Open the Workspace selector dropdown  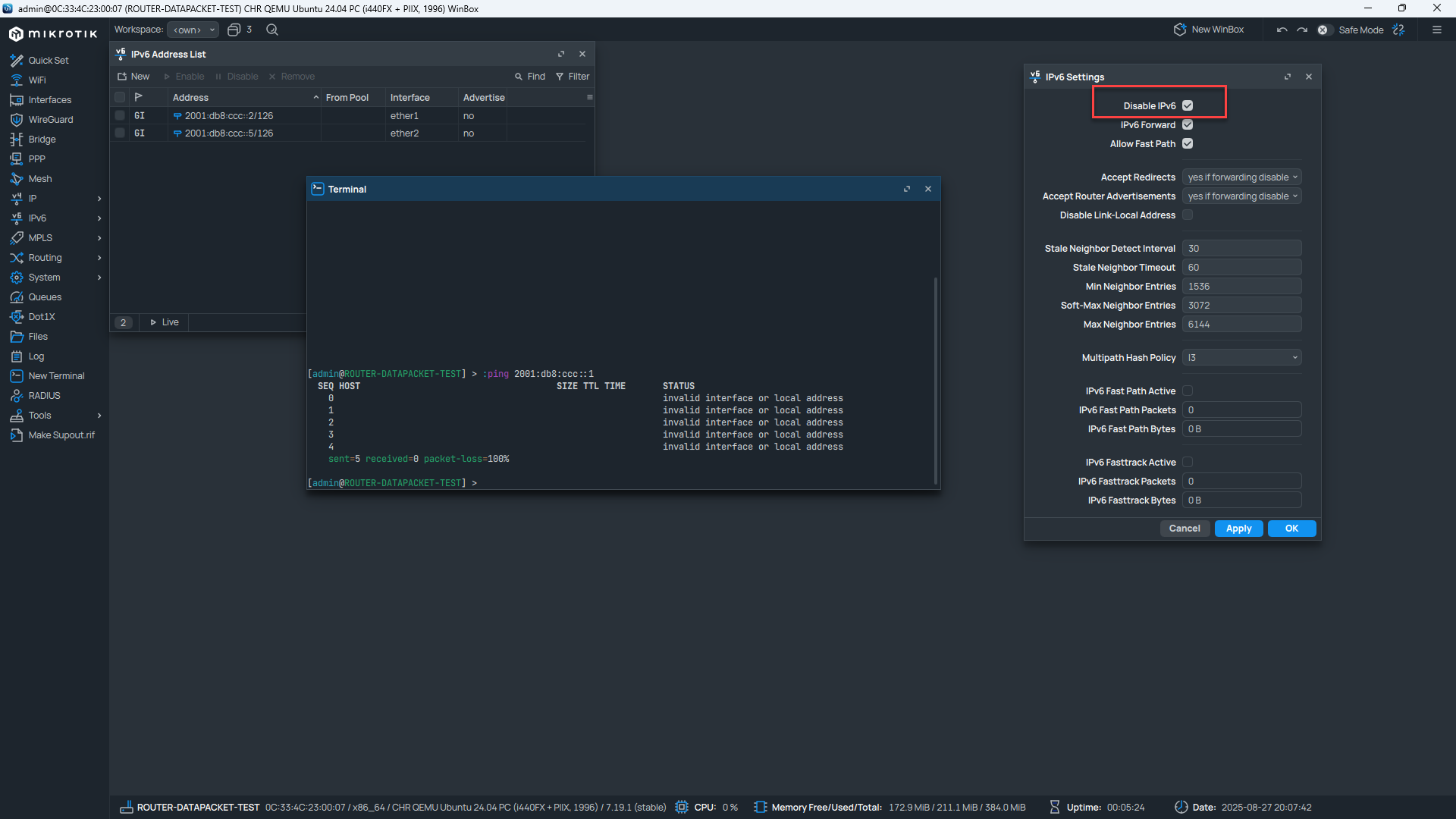coord(193,30)
